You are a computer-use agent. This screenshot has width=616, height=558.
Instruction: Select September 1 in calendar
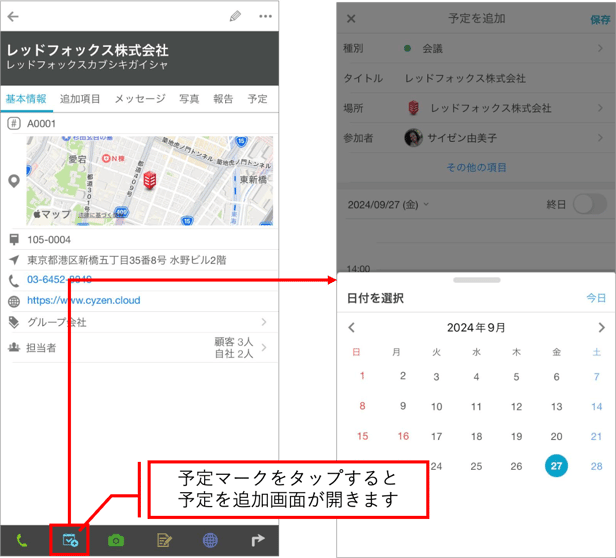(x=362, y=376)
